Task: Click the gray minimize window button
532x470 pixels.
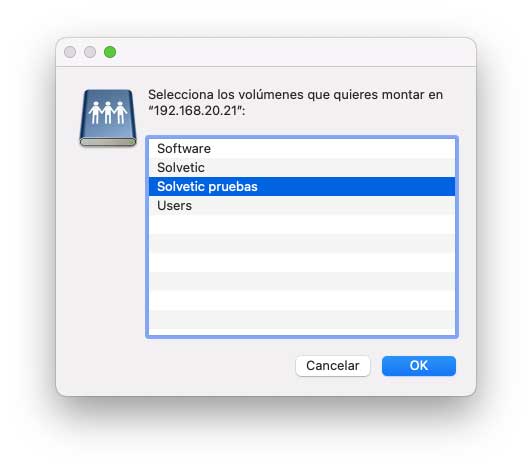Action: 90,52
